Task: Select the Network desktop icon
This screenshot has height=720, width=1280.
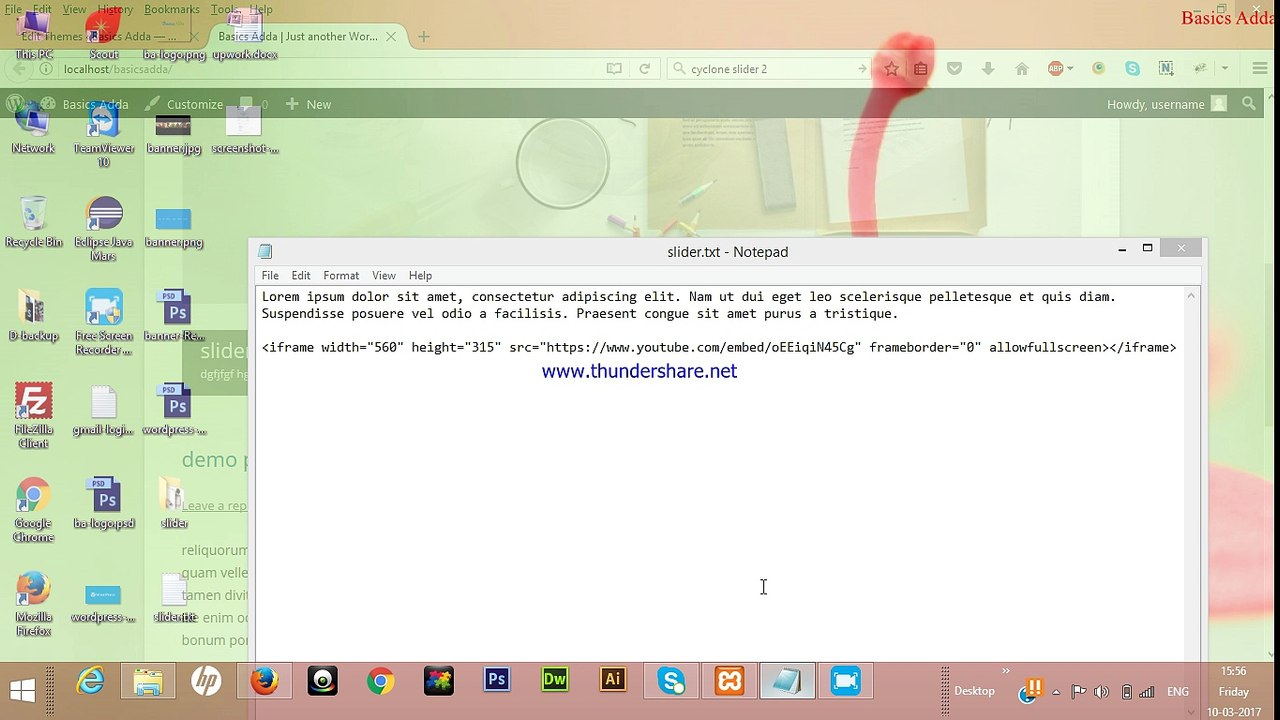Action: pyautogui.click(x=33, y=128)
